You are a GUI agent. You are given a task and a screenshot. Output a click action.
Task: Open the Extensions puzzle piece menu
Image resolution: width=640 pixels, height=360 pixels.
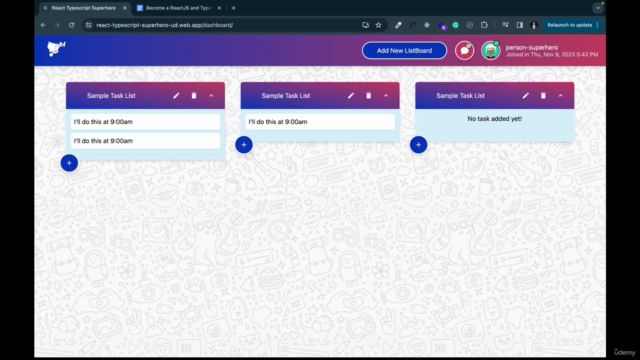tap(484, 25)
